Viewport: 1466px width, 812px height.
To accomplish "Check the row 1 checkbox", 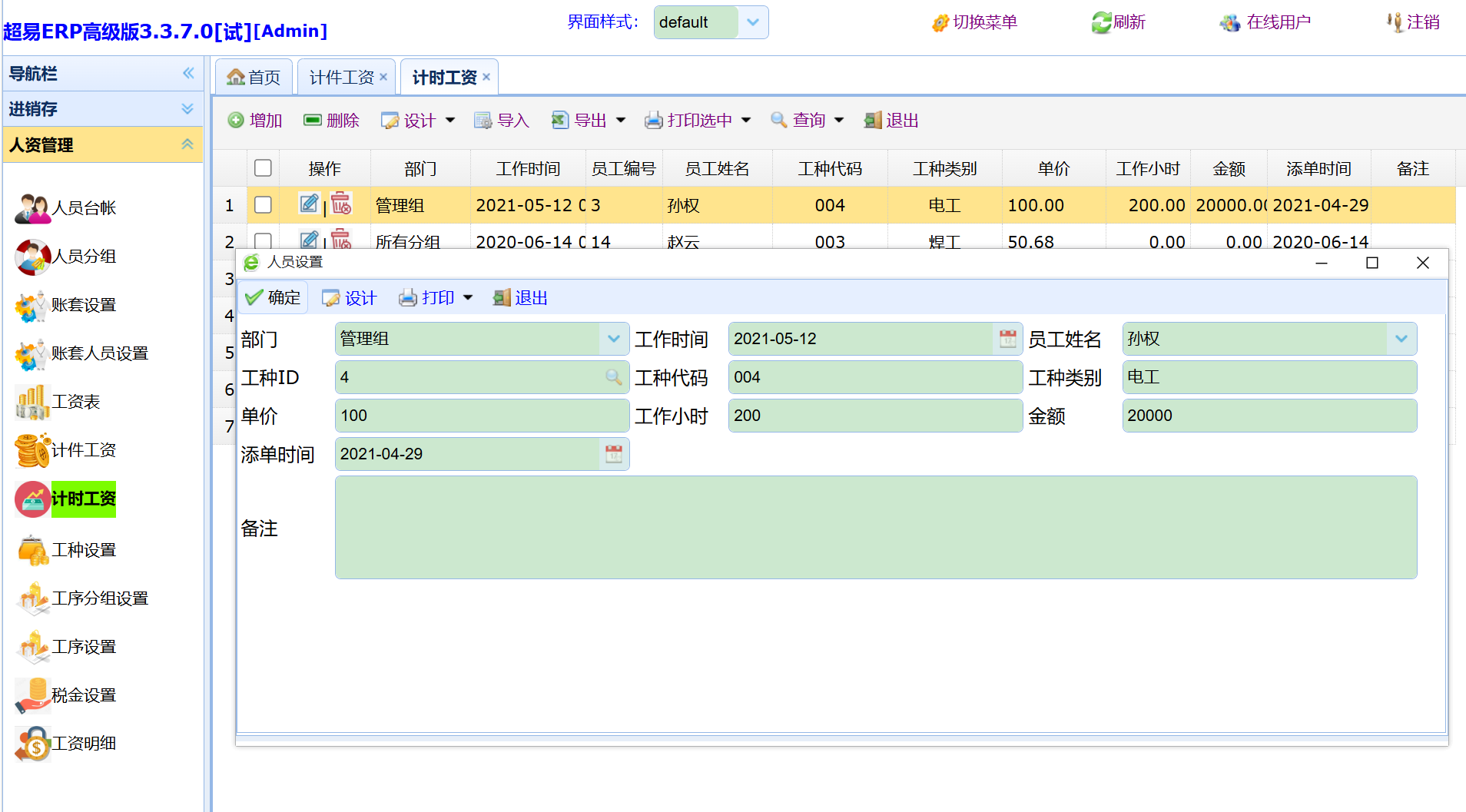I will 263,205.
